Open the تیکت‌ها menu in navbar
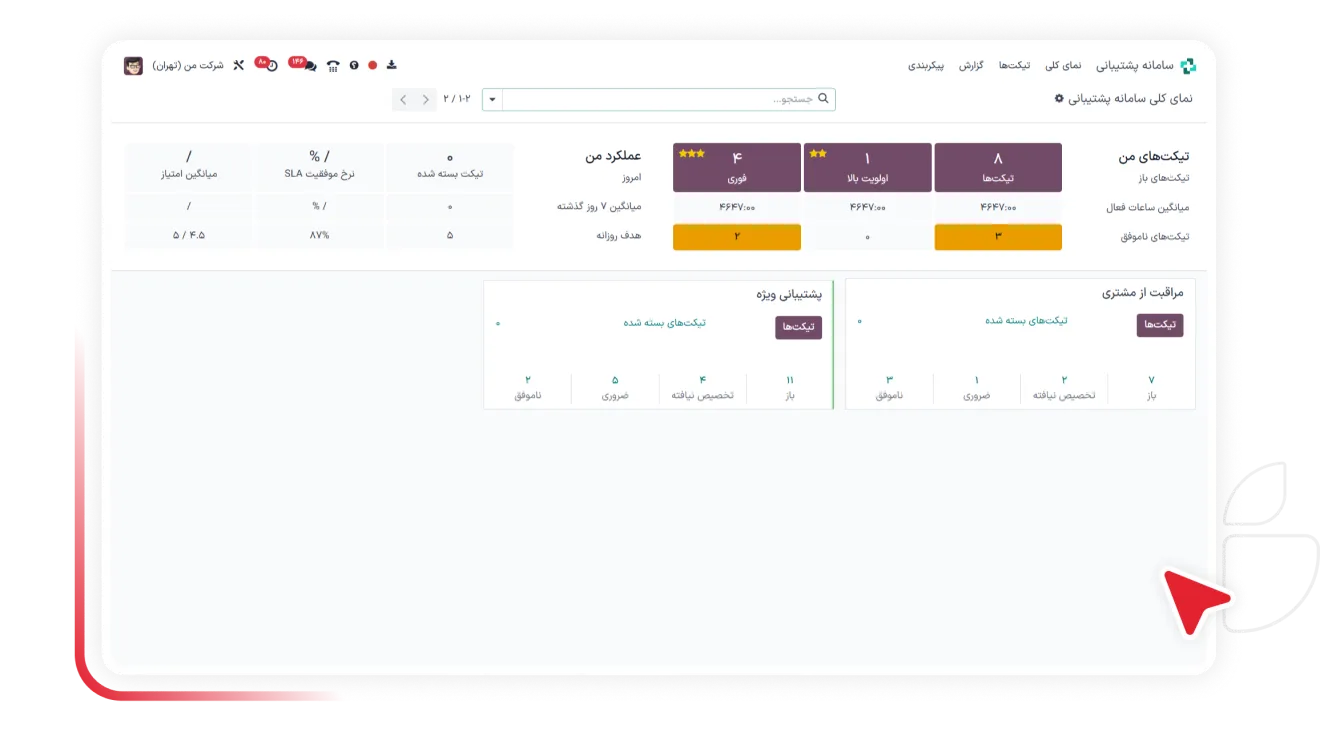This screenshot has height=742, width=1320. (x=1014, y=66)
